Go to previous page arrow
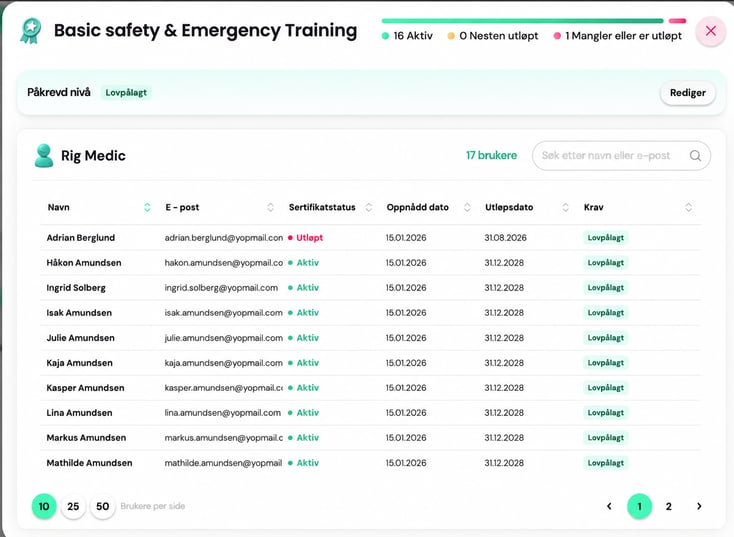The width and height of the screenshot is (734, 537). pyautogui.click(x=609, y=506)
